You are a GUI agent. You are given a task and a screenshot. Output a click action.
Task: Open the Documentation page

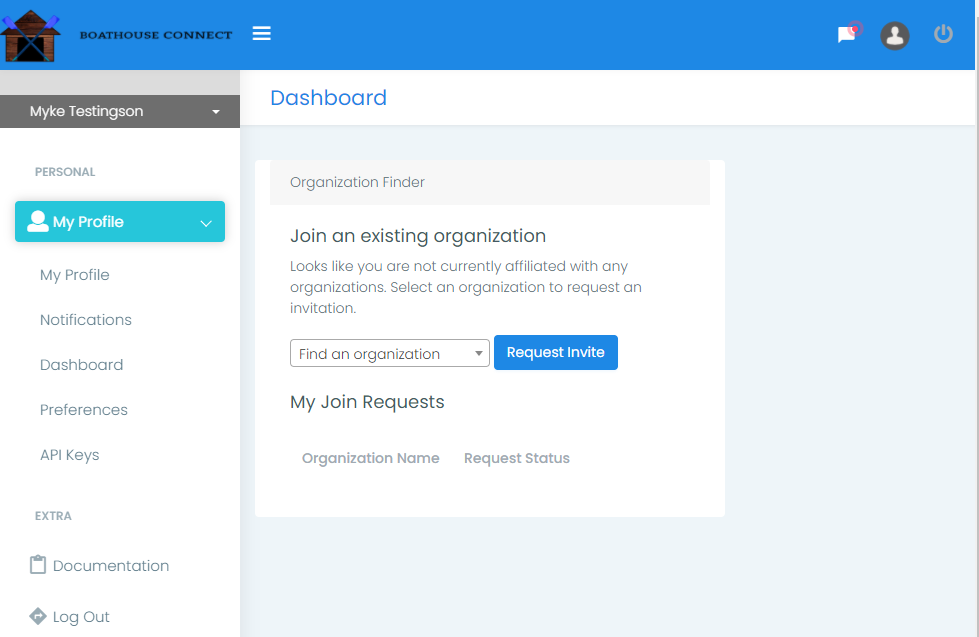(x=109, y=565)
